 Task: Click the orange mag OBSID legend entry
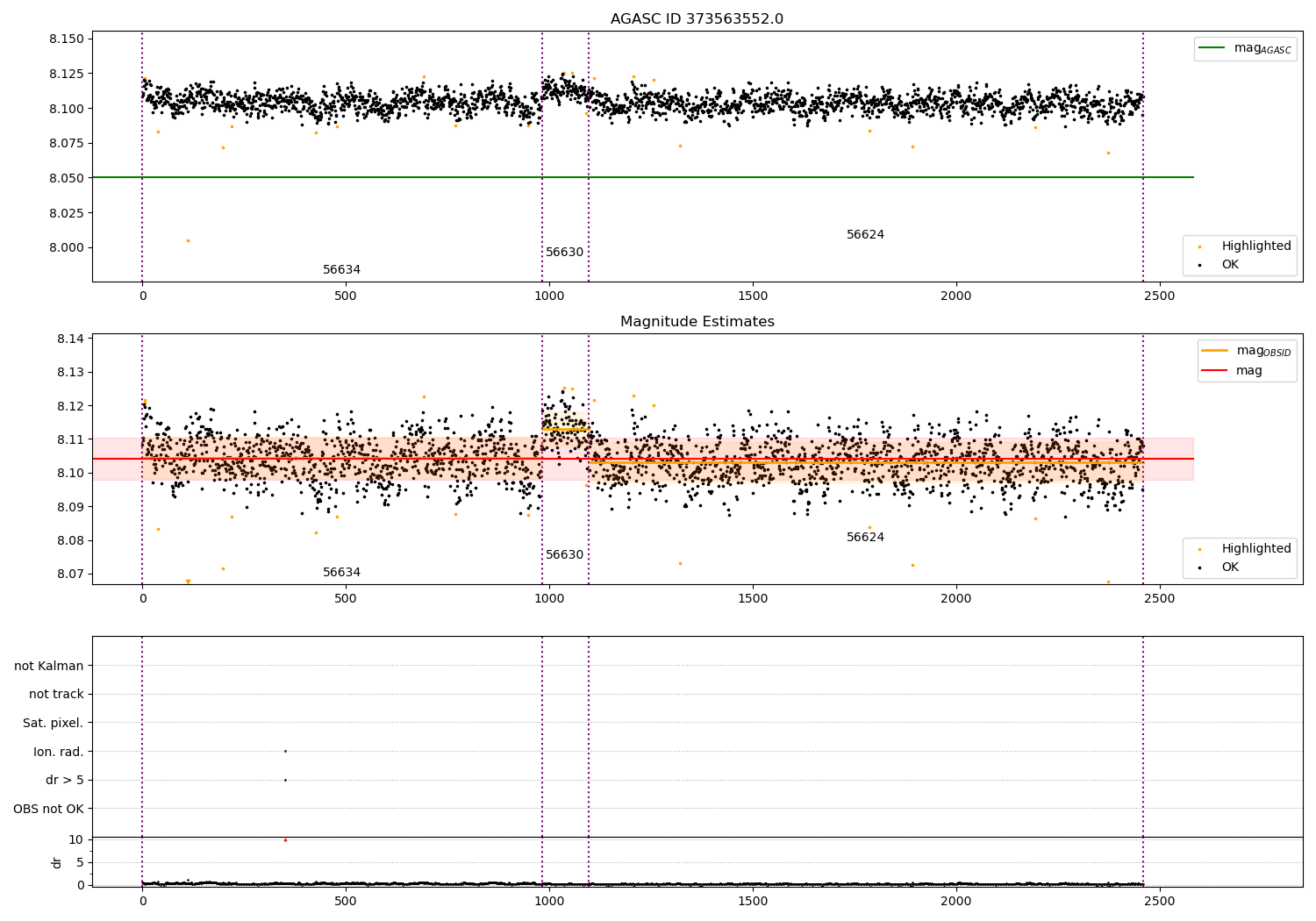(x=1246, y=351)
